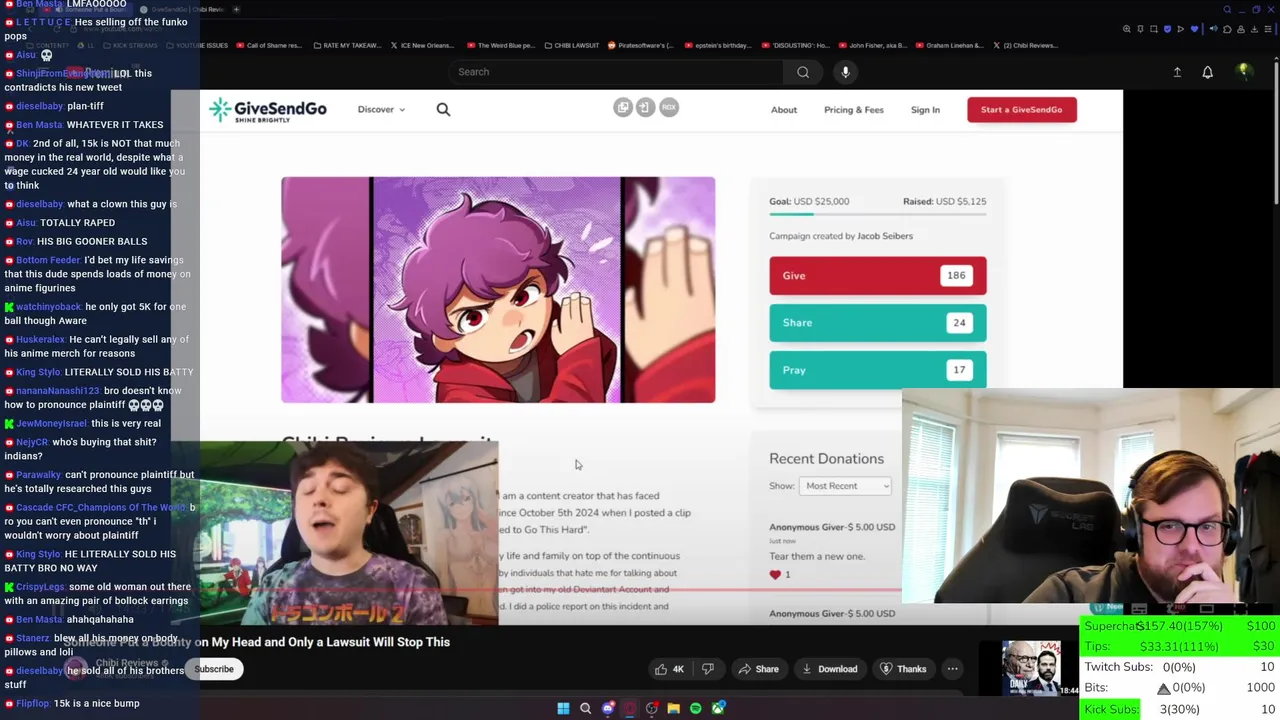Open the more actions ellipsis menu
The image size is (1280, 720).
[952, 669]
